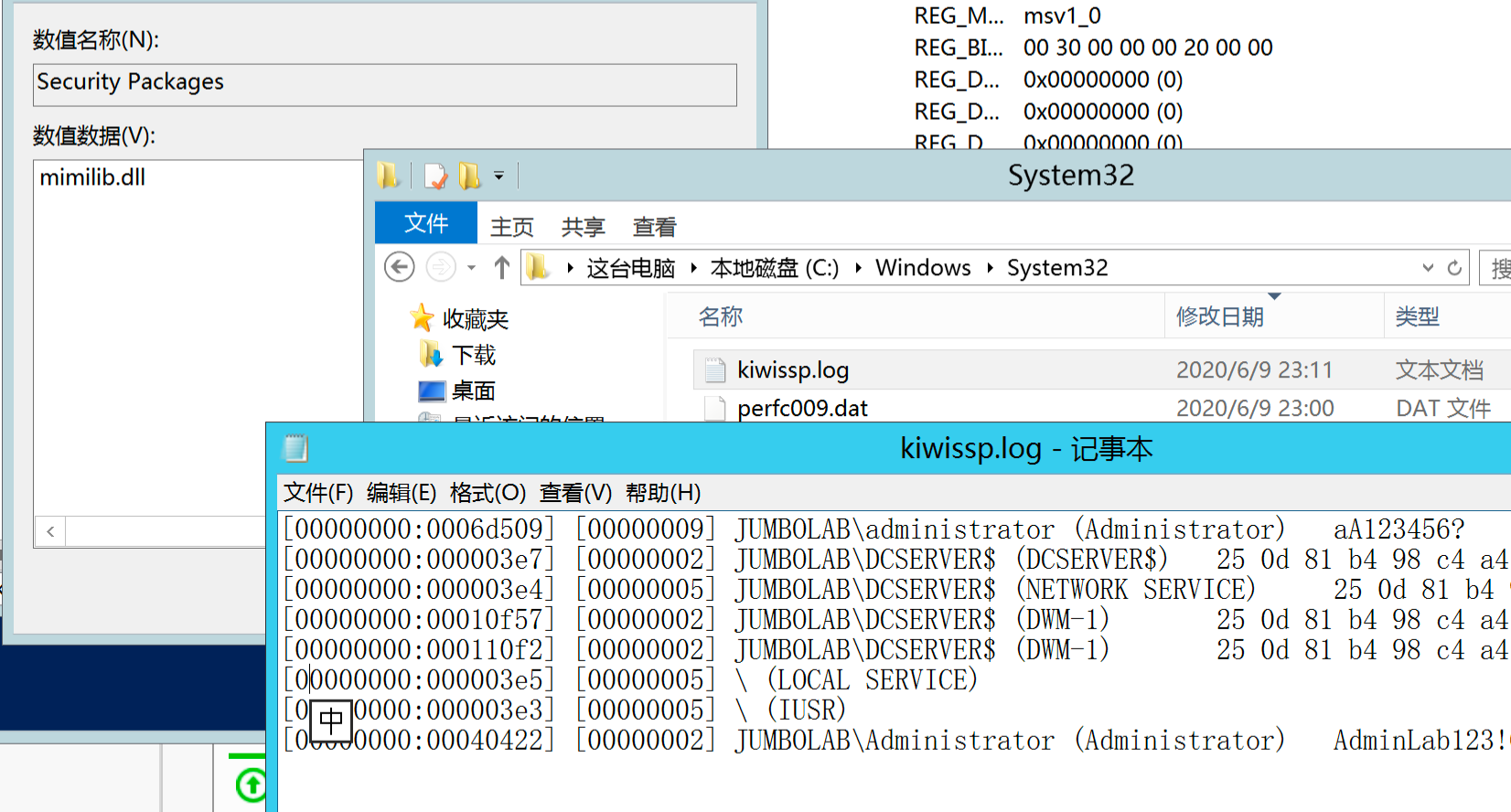Expand the address bar history dropdown
Image resolution: width=1511 pixels, height=812 pixels.
coord(1428,268)
